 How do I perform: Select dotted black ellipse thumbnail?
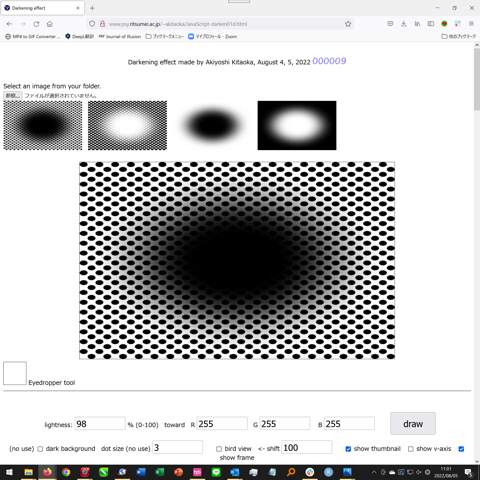[x=43, y=125]
